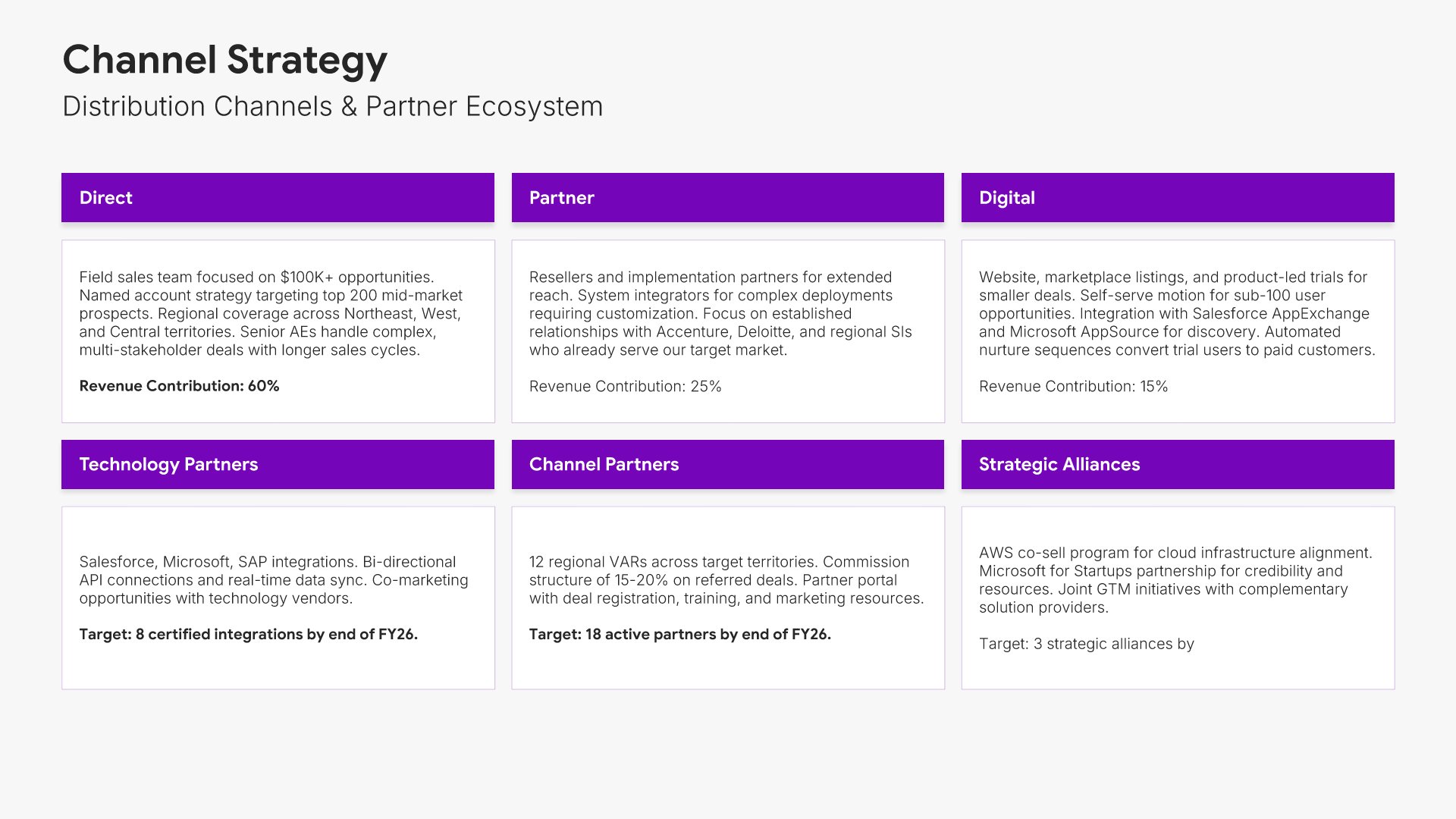Select the Distribution Channels & Partner Ecosystem subtitle
This screenshot has width=1456, height=819.
point(332,107)
